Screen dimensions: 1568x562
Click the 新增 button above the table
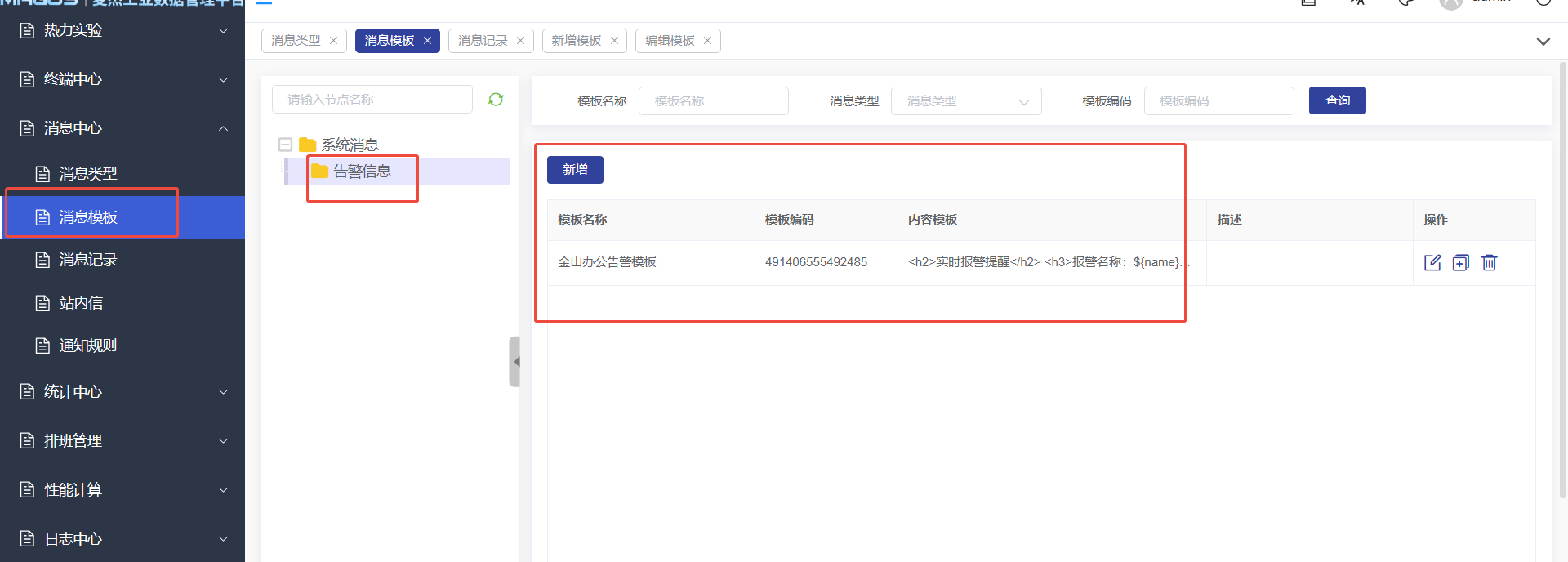coord(575,170)
